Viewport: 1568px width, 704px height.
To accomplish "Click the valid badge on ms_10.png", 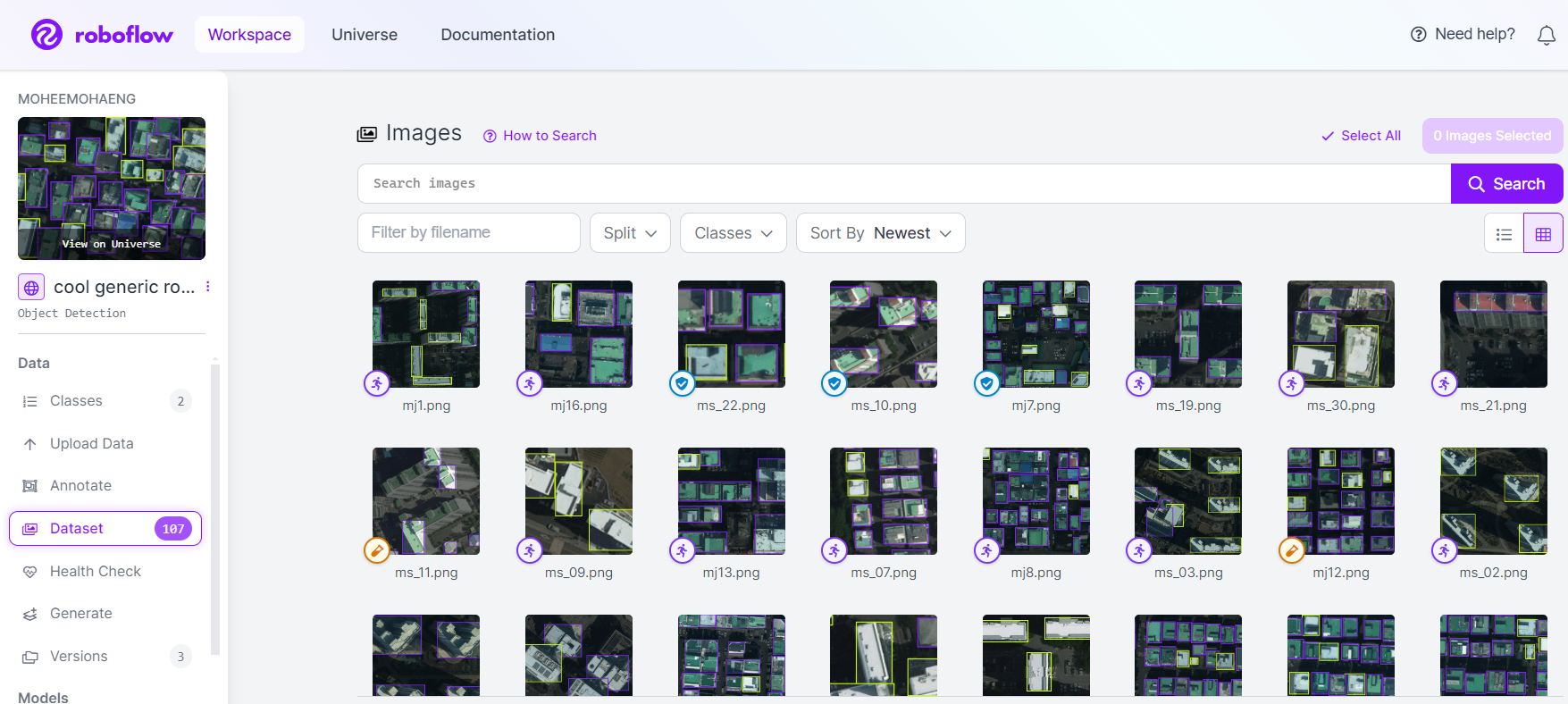I will (x=834, y=383).
